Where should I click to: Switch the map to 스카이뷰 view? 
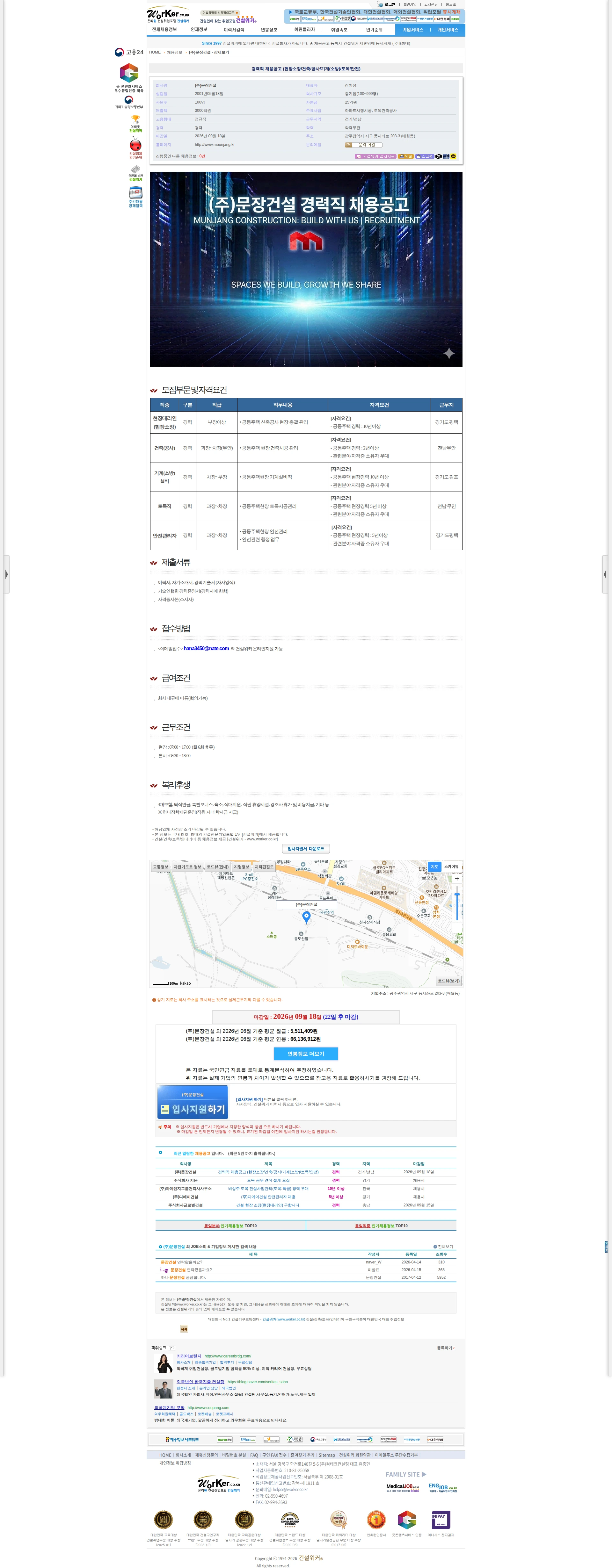click(451, 867)
